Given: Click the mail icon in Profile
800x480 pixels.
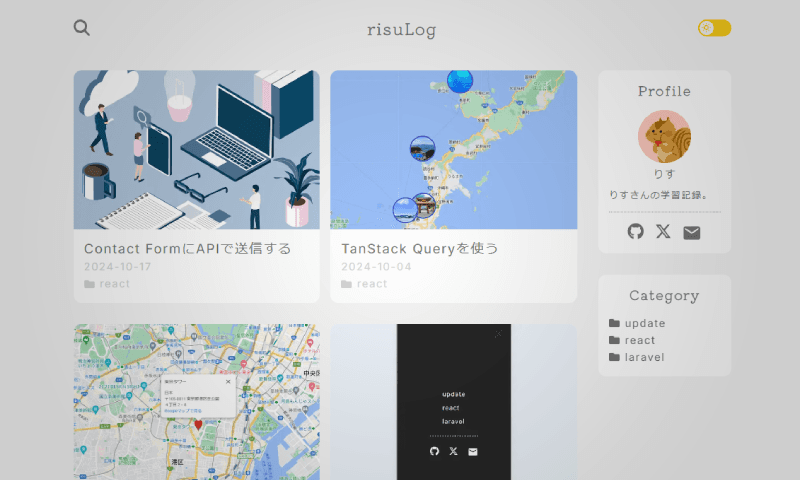Looking at the screenshot, I should tap(692, 232).
